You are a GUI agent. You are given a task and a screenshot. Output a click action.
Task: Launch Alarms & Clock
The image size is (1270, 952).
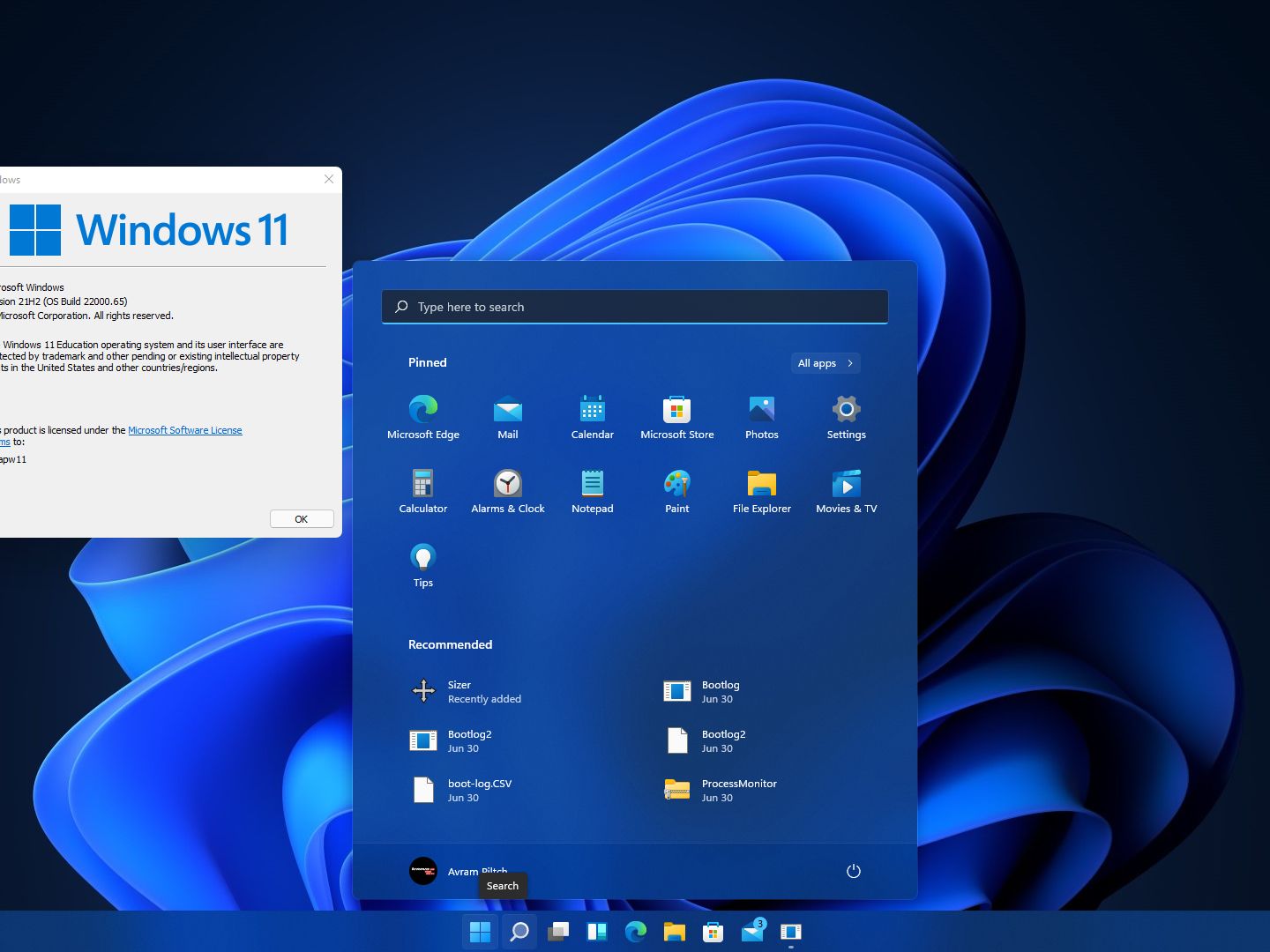(508, 491)
